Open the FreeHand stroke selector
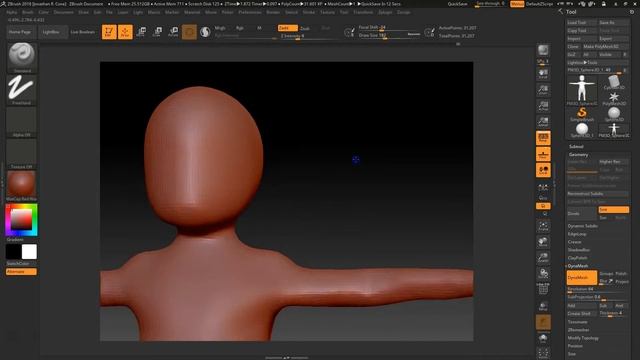The height and width of the screenshot is (360, 640). click(22, 90)
